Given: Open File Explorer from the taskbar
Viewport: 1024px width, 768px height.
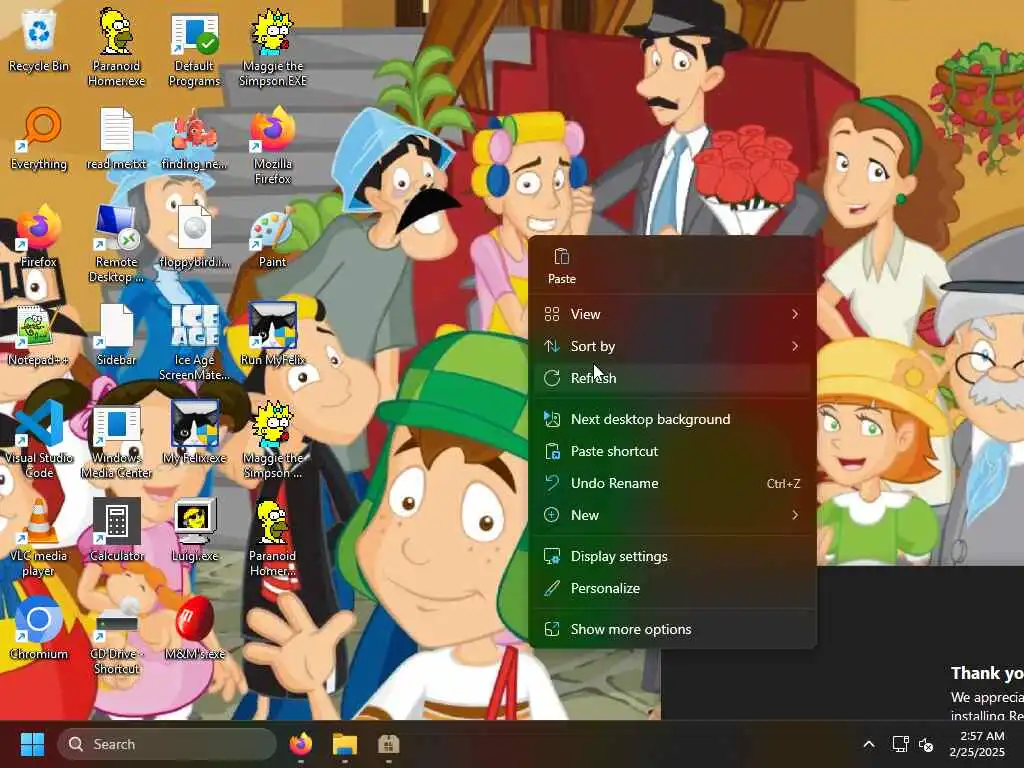Looking at the screenshot, I should point(345,744).
